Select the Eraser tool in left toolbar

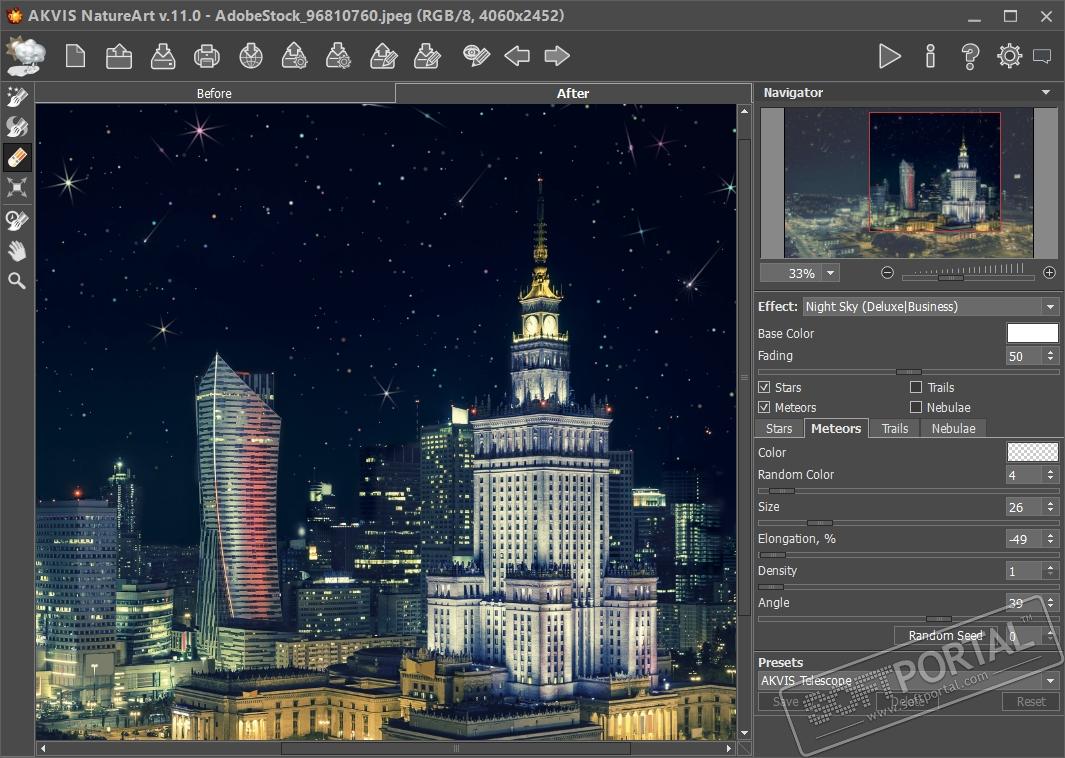point(17,157)
